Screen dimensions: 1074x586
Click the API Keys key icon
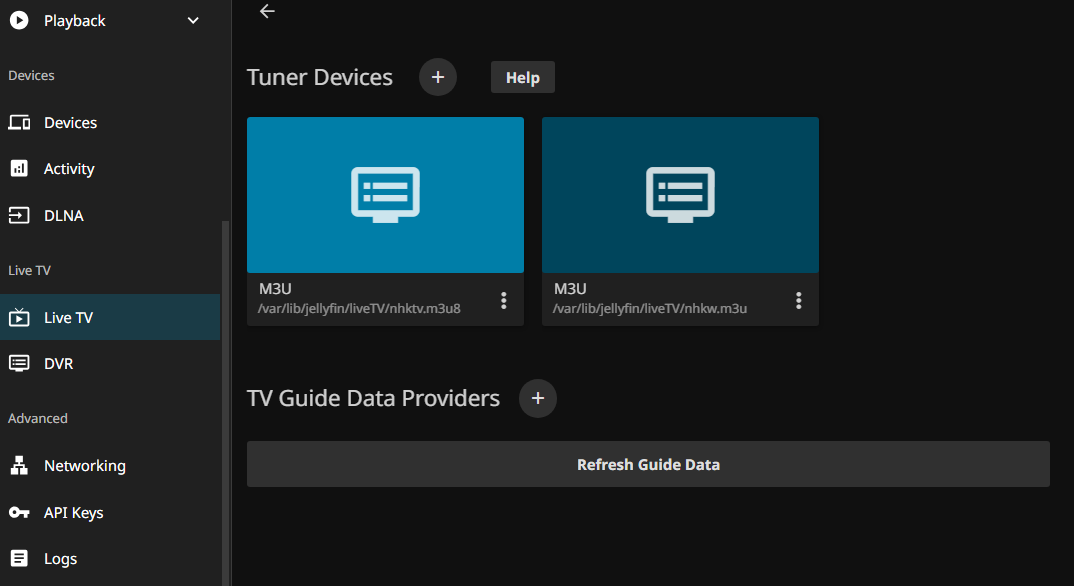point(19,512)
